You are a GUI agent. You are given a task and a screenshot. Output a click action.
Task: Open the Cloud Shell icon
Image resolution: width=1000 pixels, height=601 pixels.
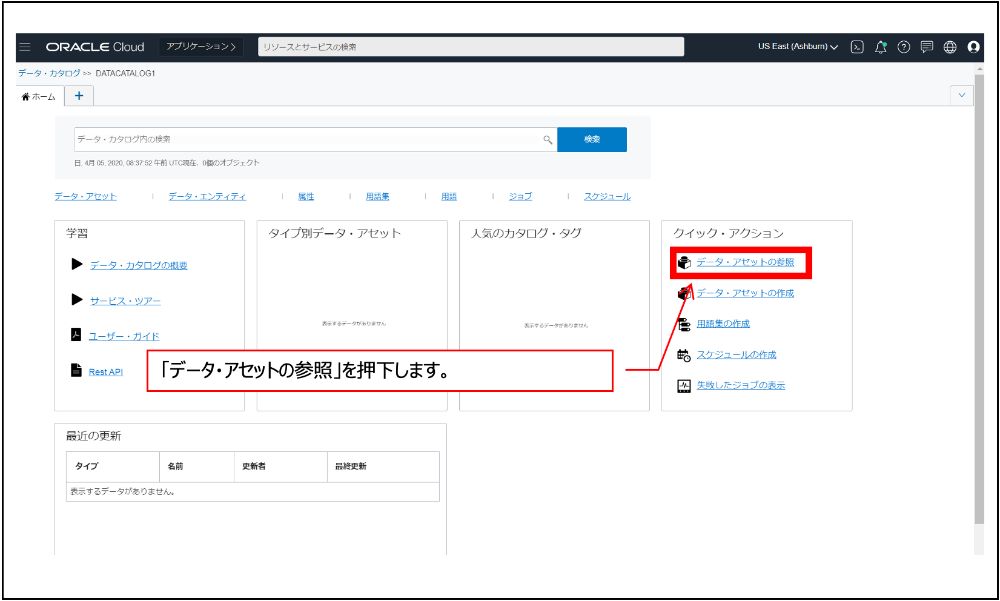point(858,47)
